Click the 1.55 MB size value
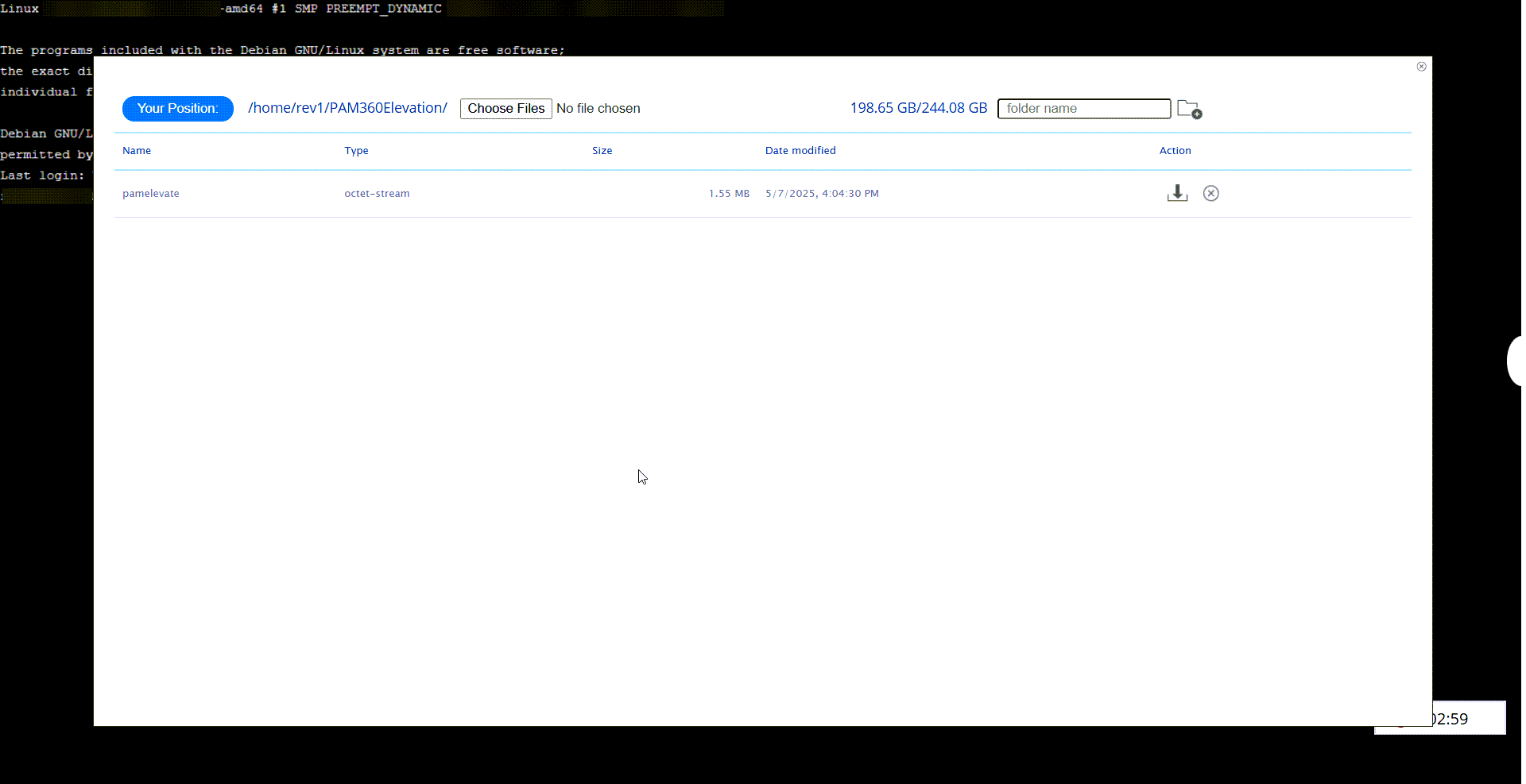Screen dimensions: 1526x784 tap(729, 193)
